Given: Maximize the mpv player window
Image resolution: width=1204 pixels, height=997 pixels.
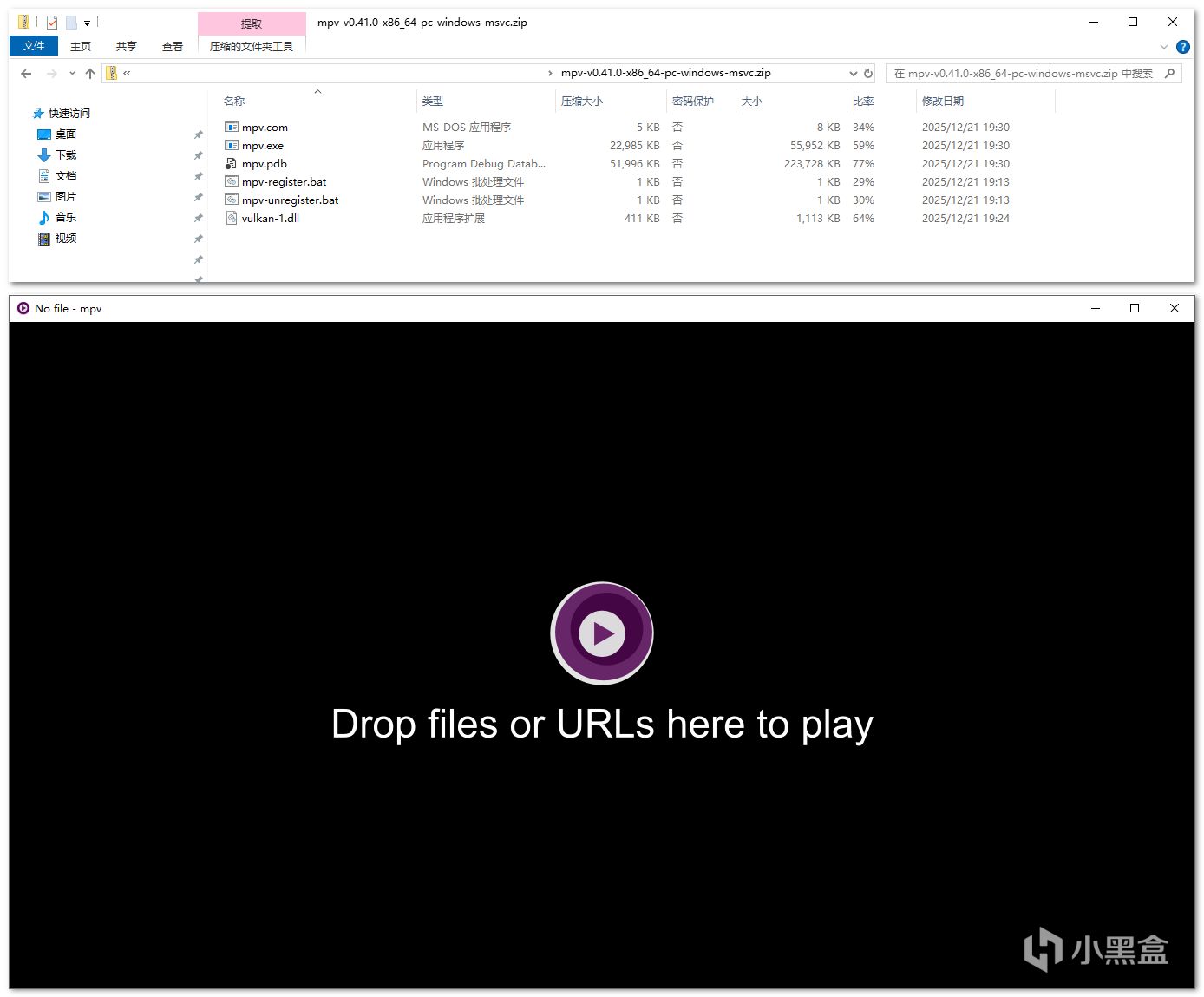Looking at the screenshot, I should tap(1135, 308).
